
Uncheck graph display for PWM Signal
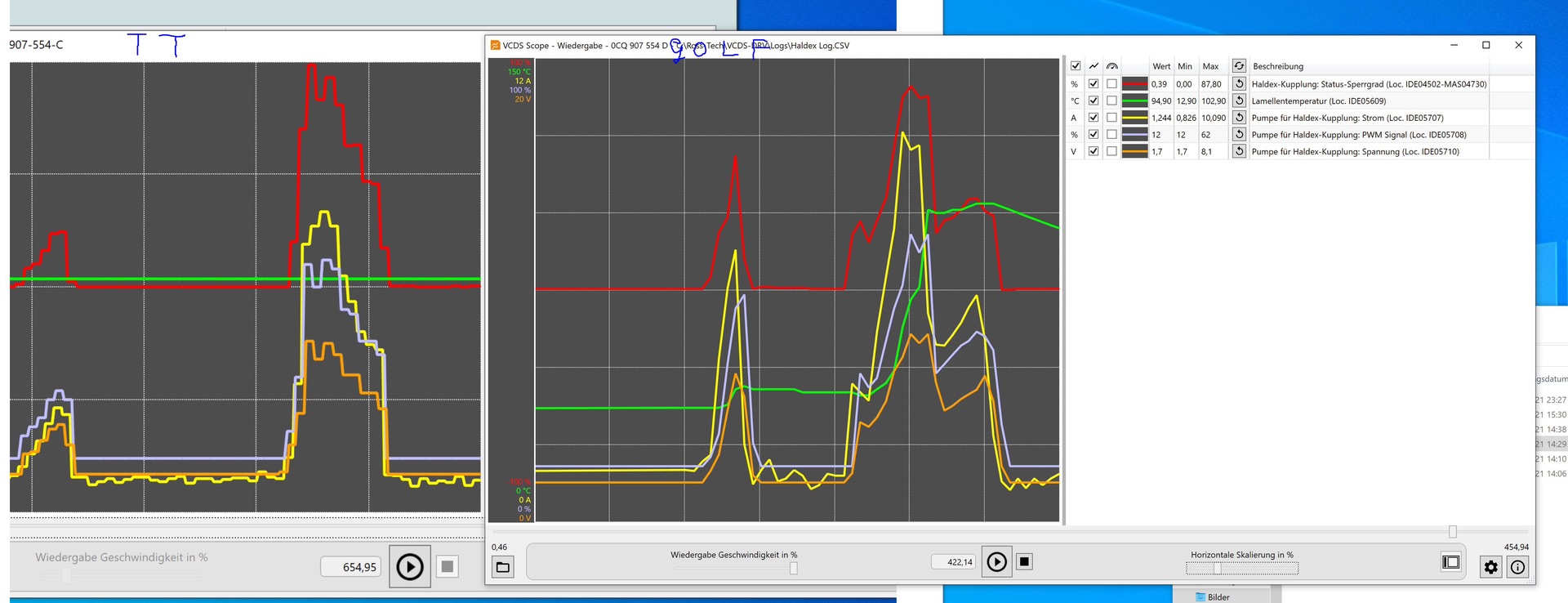pos(1094,134)
